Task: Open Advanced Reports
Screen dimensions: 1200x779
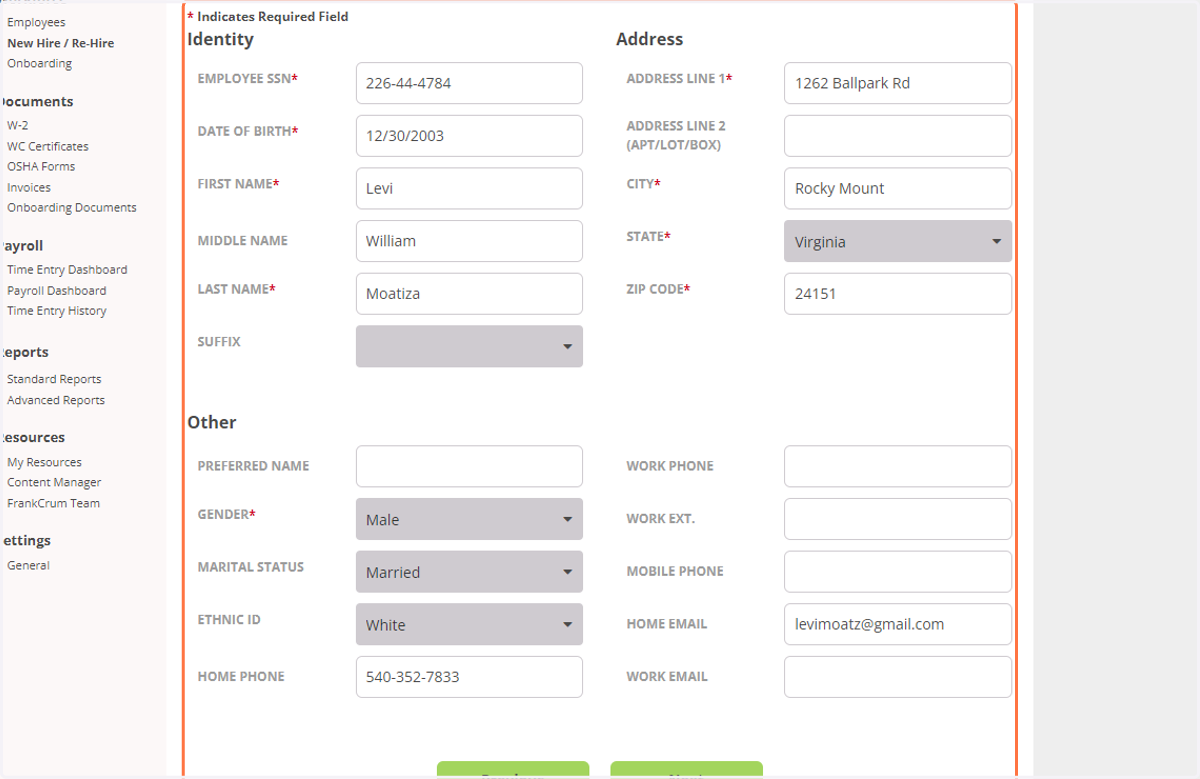Action: click(55, 400)
